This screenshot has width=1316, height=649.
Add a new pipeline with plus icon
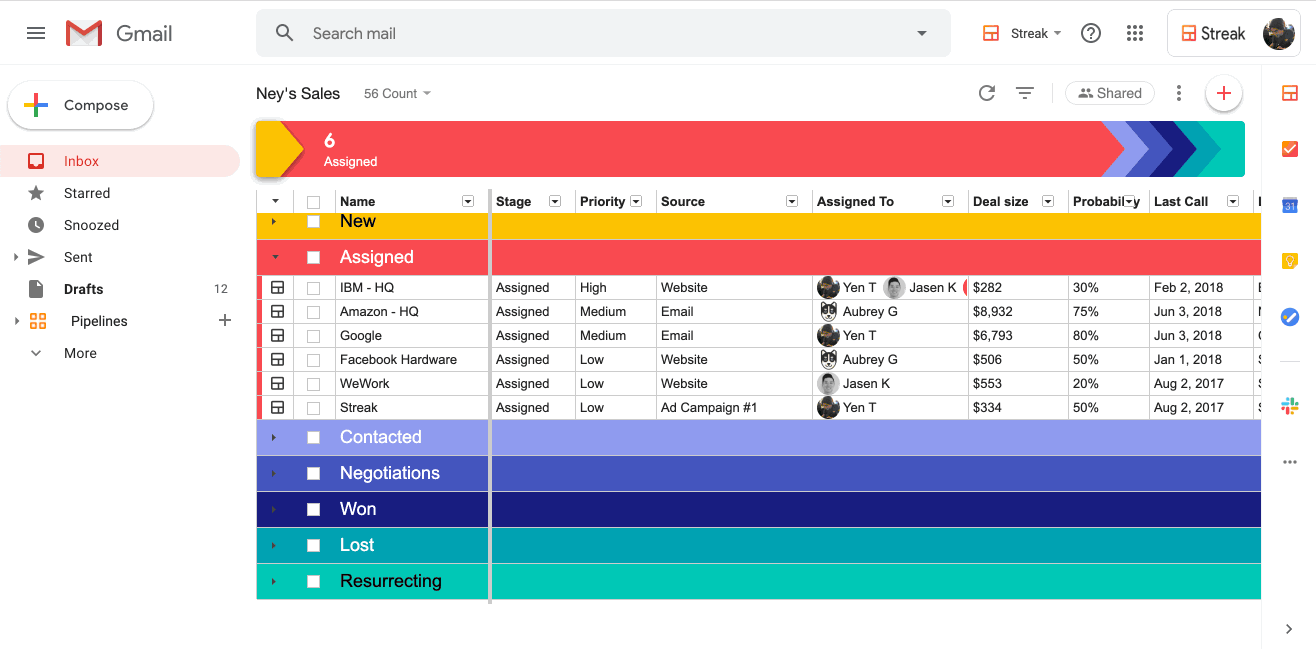click(225, 320)
